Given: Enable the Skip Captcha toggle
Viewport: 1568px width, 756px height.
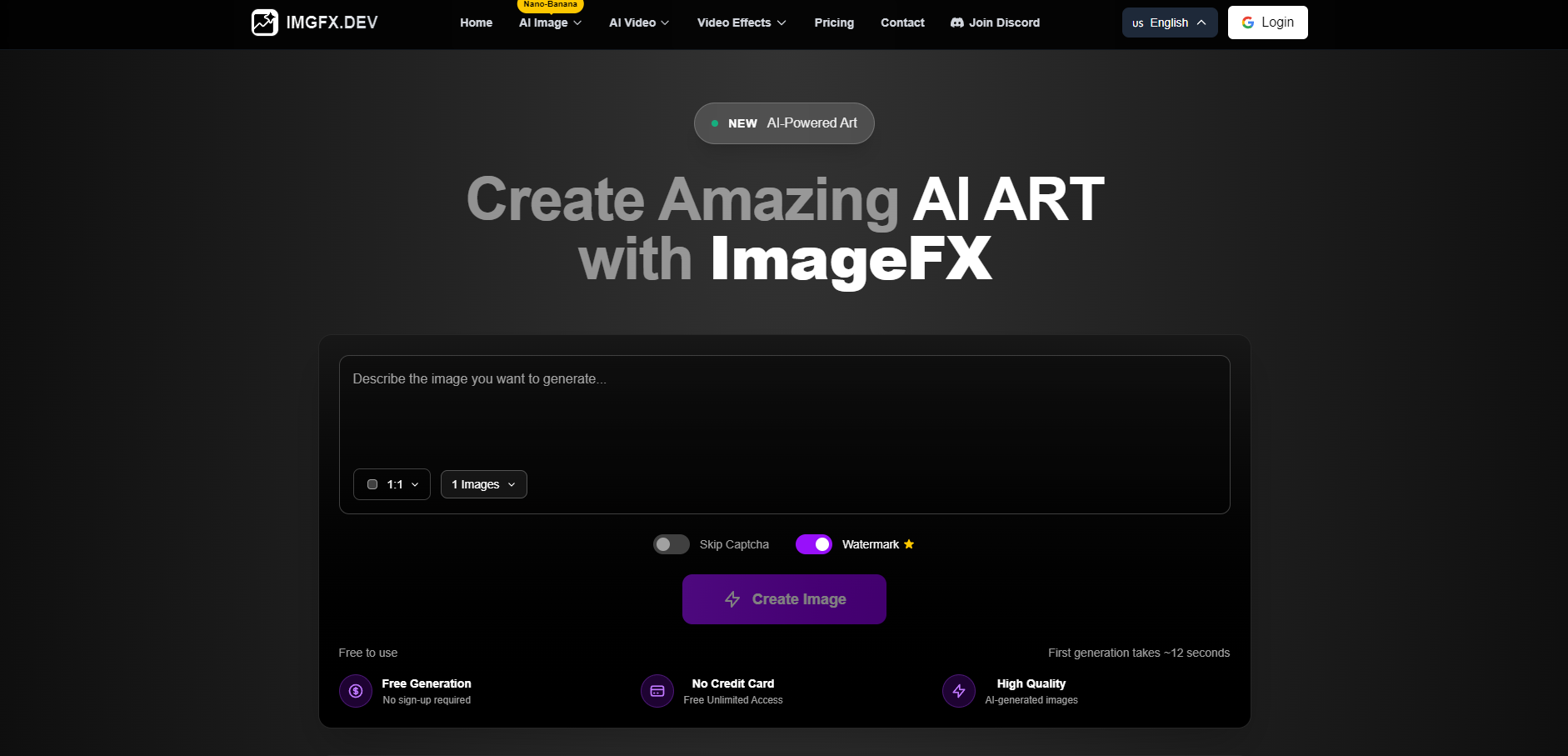Looking at the screenshot, I should [x=671, y=543].
